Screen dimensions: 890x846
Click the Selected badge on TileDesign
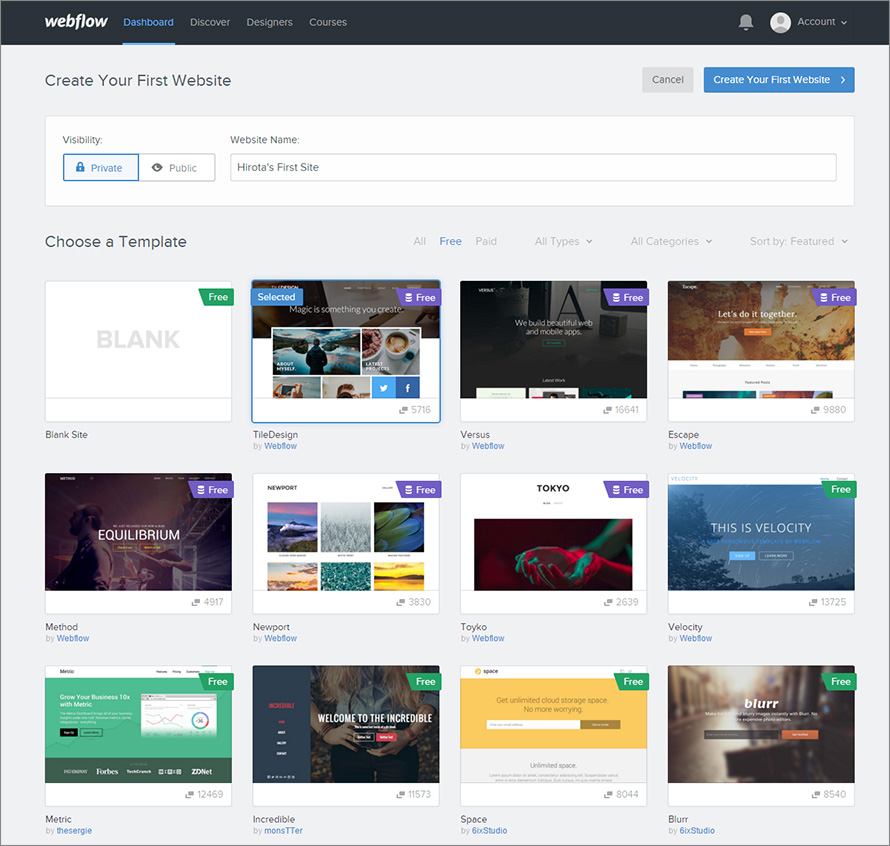[x=276, y=297]
